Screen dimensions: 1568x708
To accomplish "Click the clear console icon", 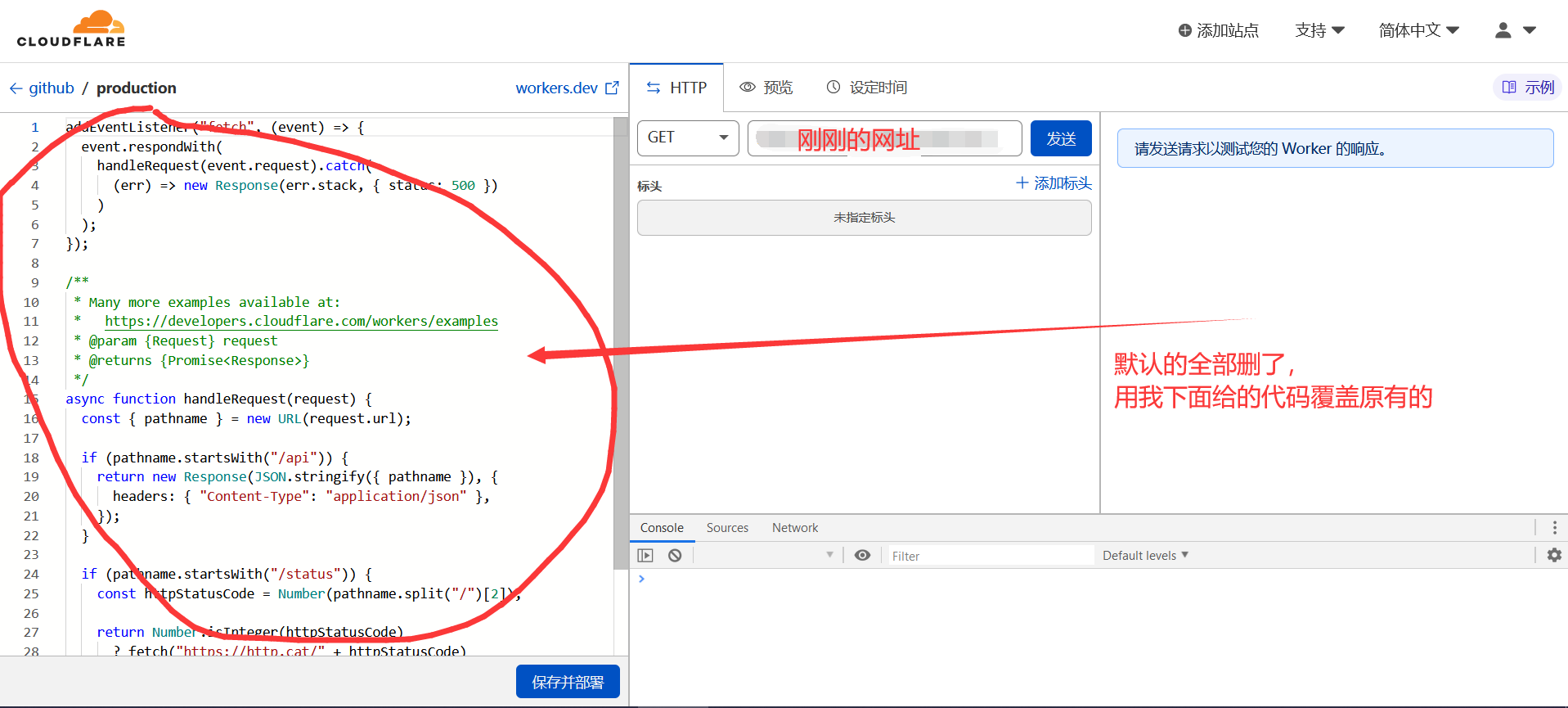I will [675, 556].
